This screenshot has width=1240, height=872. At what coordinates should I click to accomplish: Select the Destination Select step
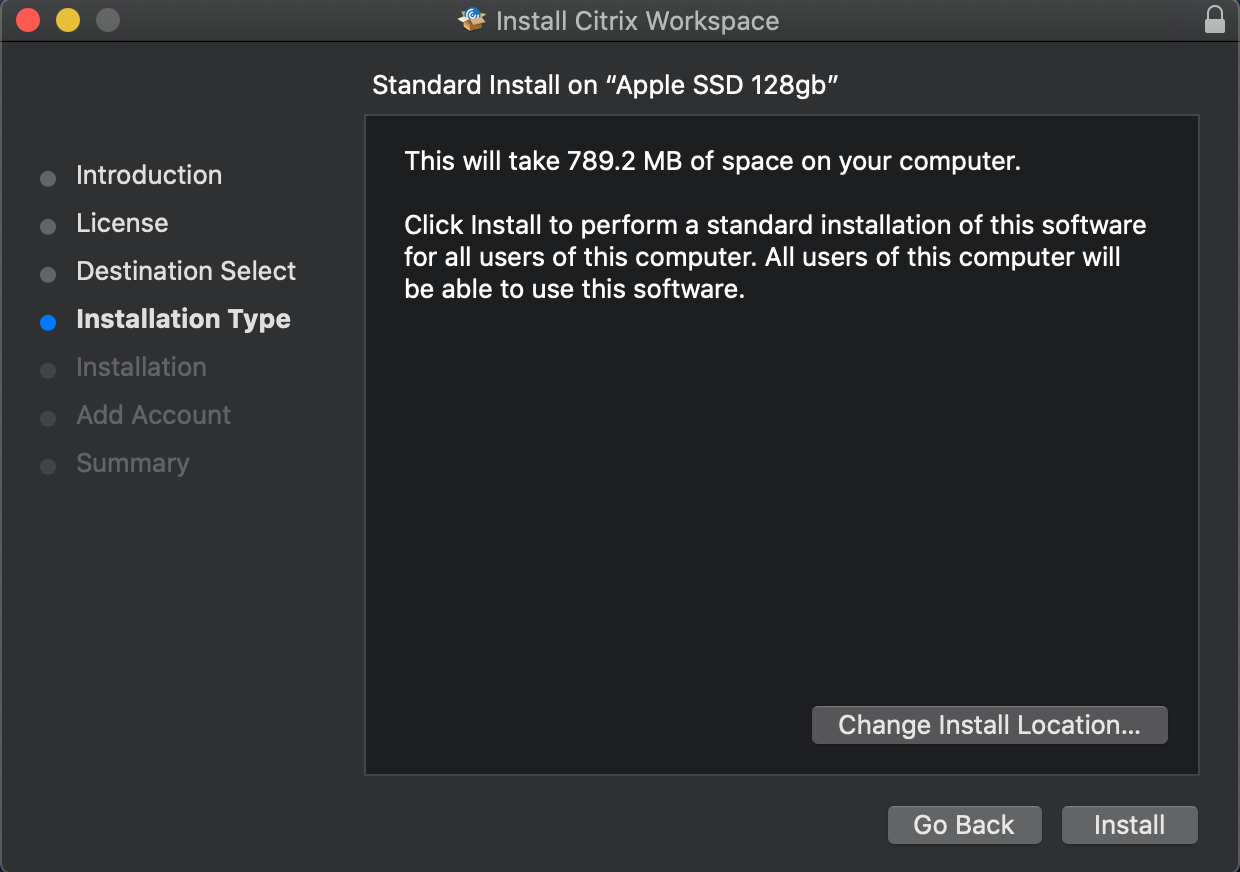click(x=186, y=271)
